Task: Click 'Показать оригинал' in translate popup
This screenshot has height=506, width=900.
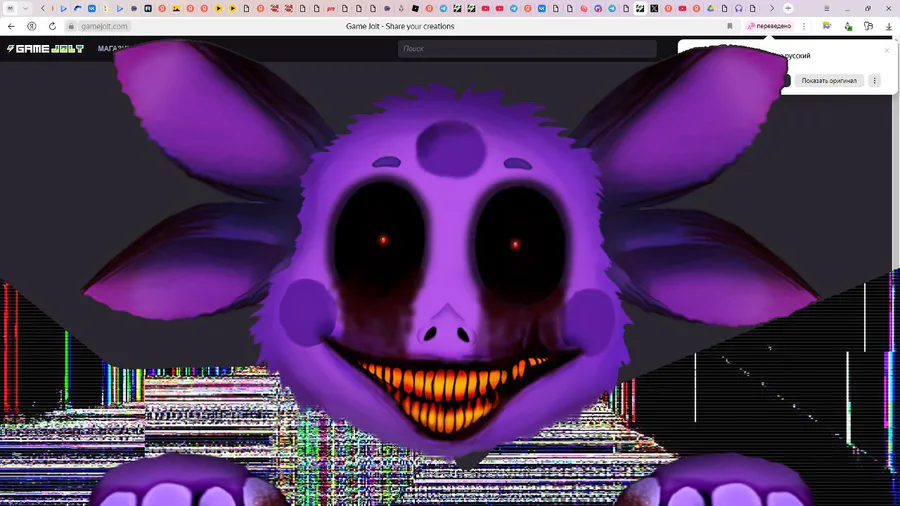Action: tap(829, 81)
